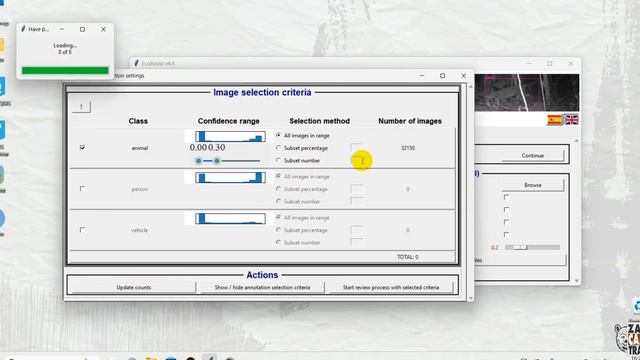
Task: Click the EcoAssist title bar feather icon
Action: [x=137, y=63]
